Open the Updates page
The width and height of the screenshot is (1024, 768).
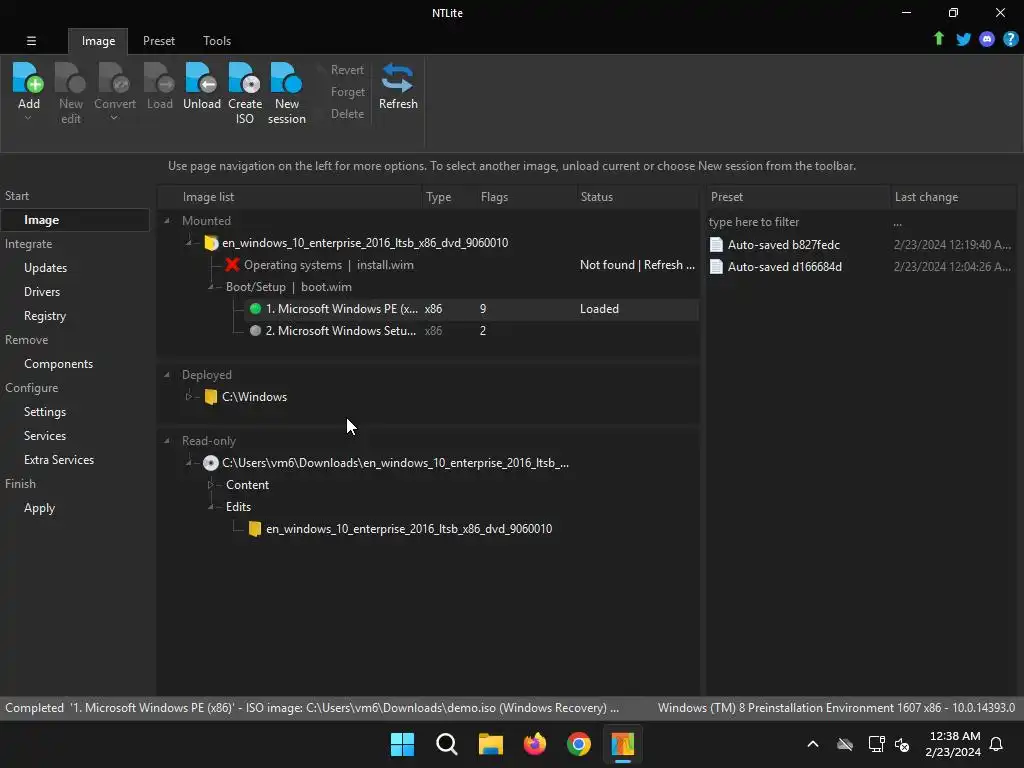pos(45,268)
